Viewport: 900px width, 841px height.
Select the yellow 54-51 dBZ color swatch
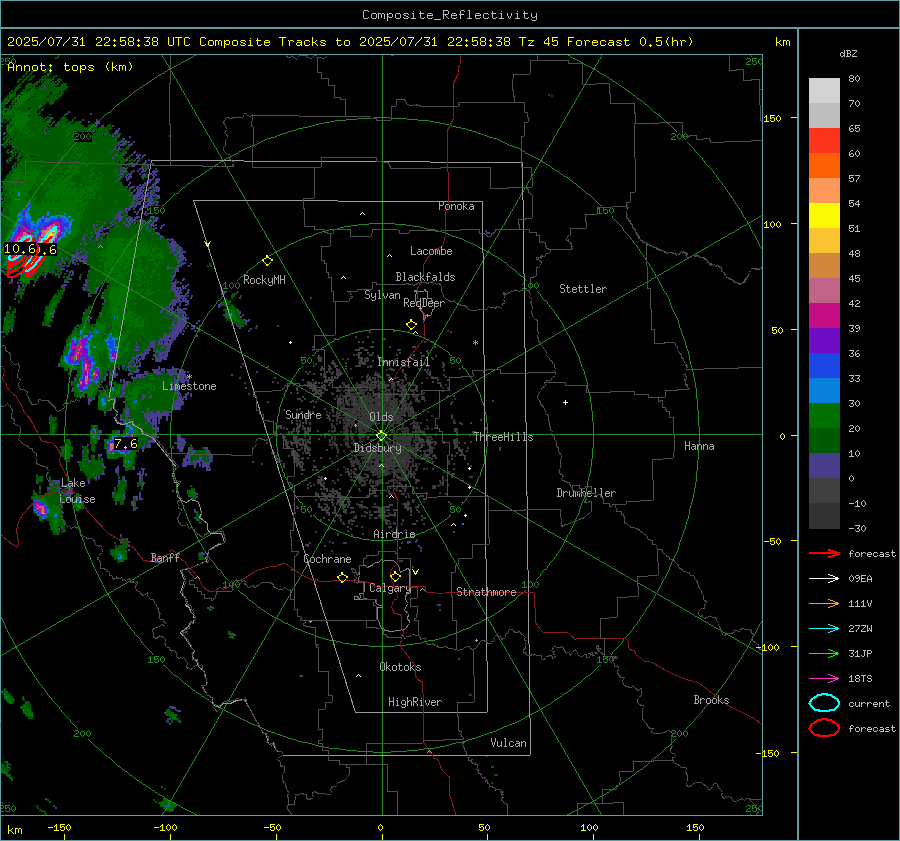(x=824, y=216)
